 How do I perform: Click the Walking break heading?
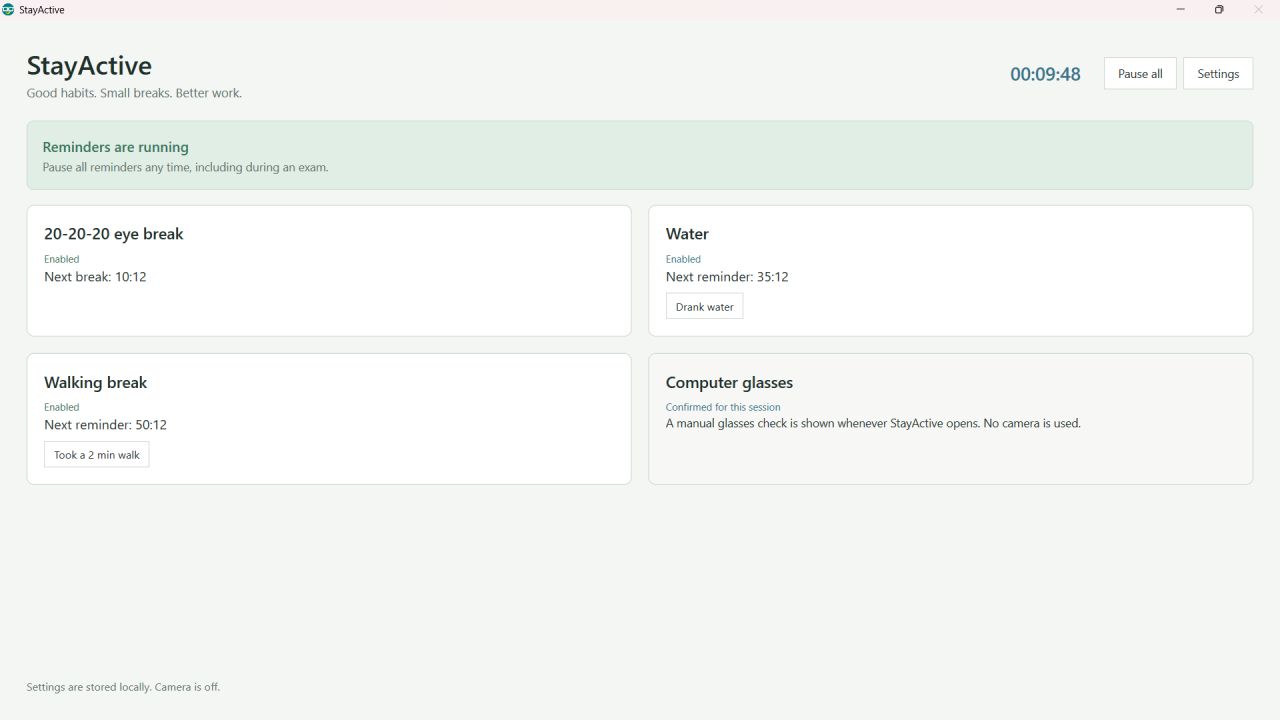click(x=95, y=382)
